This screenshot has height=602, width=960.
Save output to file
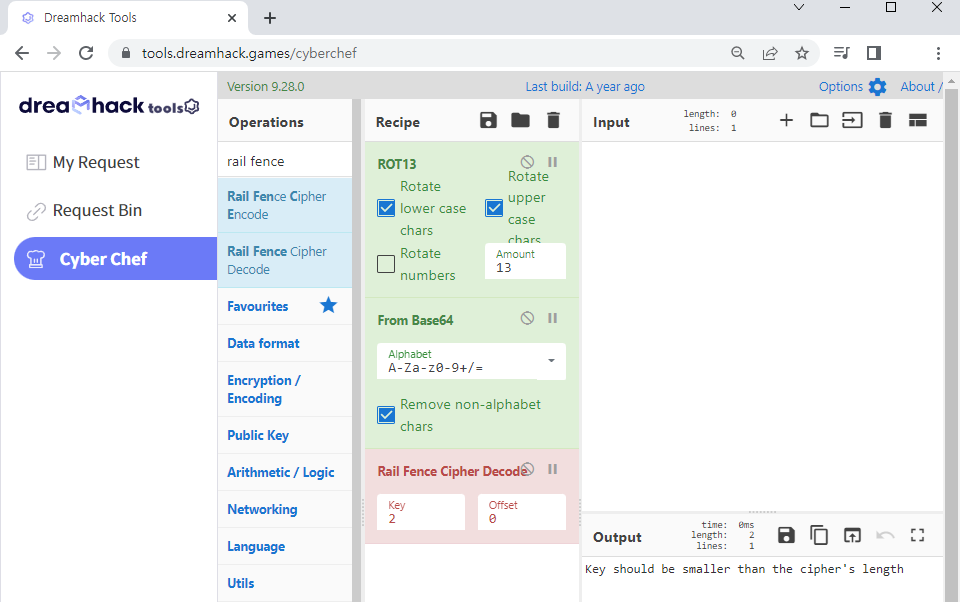(786, 535)
